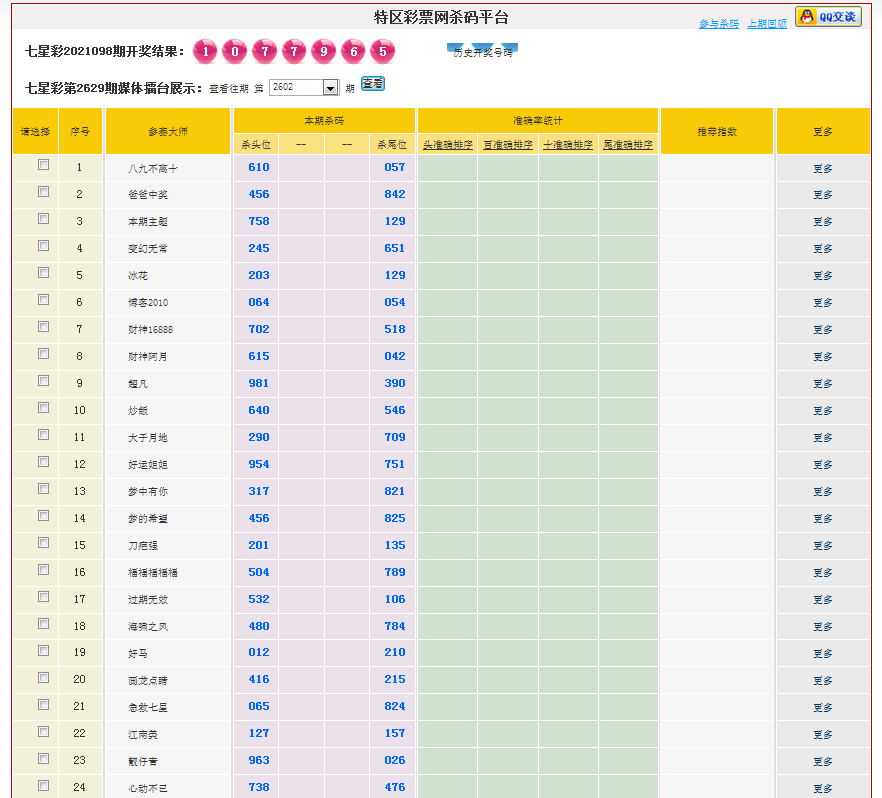The width and height of the screenshot is (882, 798).
Task: Click 更多 in row 5 冰花
Action: (822, 276)
